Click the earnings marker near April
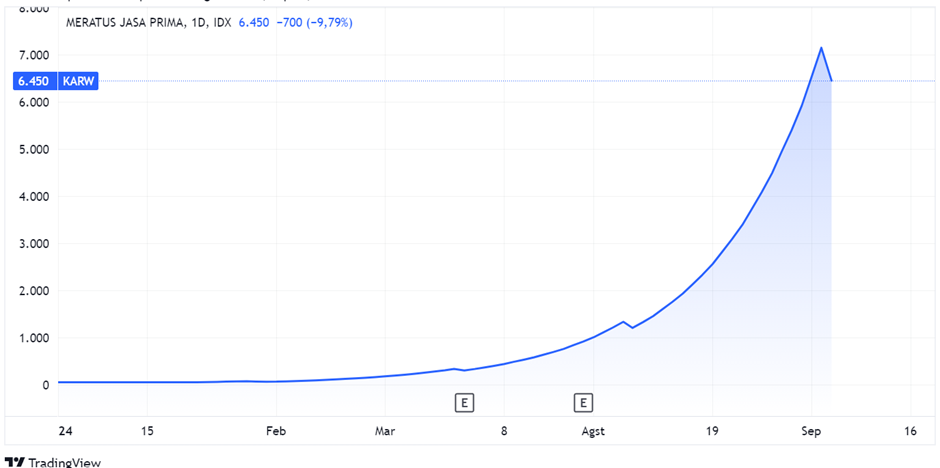Screen dimensions: 940x468 (x=464, y=403)
